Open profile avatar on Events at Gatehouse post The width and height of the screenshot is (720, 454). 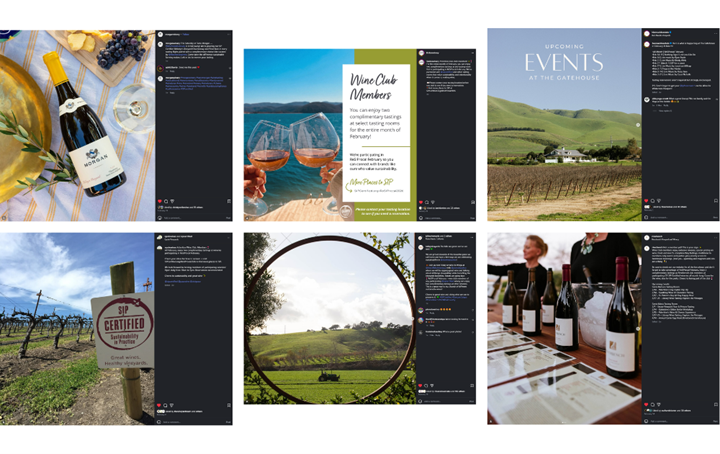tap(646, 33)
